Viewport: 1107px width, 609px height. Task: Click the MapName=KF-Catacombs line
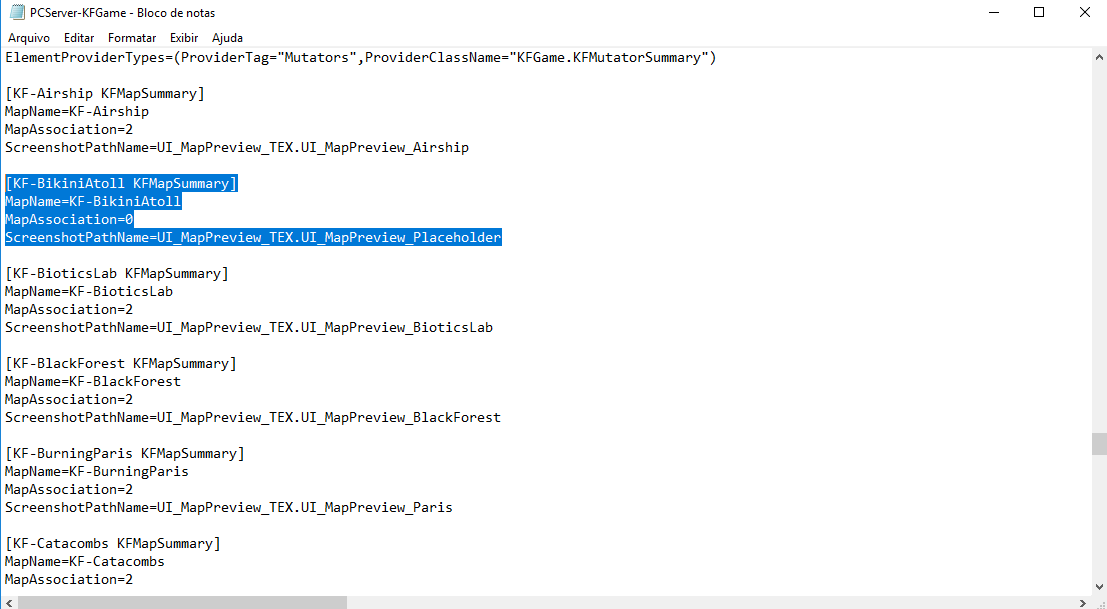(85, 562)
